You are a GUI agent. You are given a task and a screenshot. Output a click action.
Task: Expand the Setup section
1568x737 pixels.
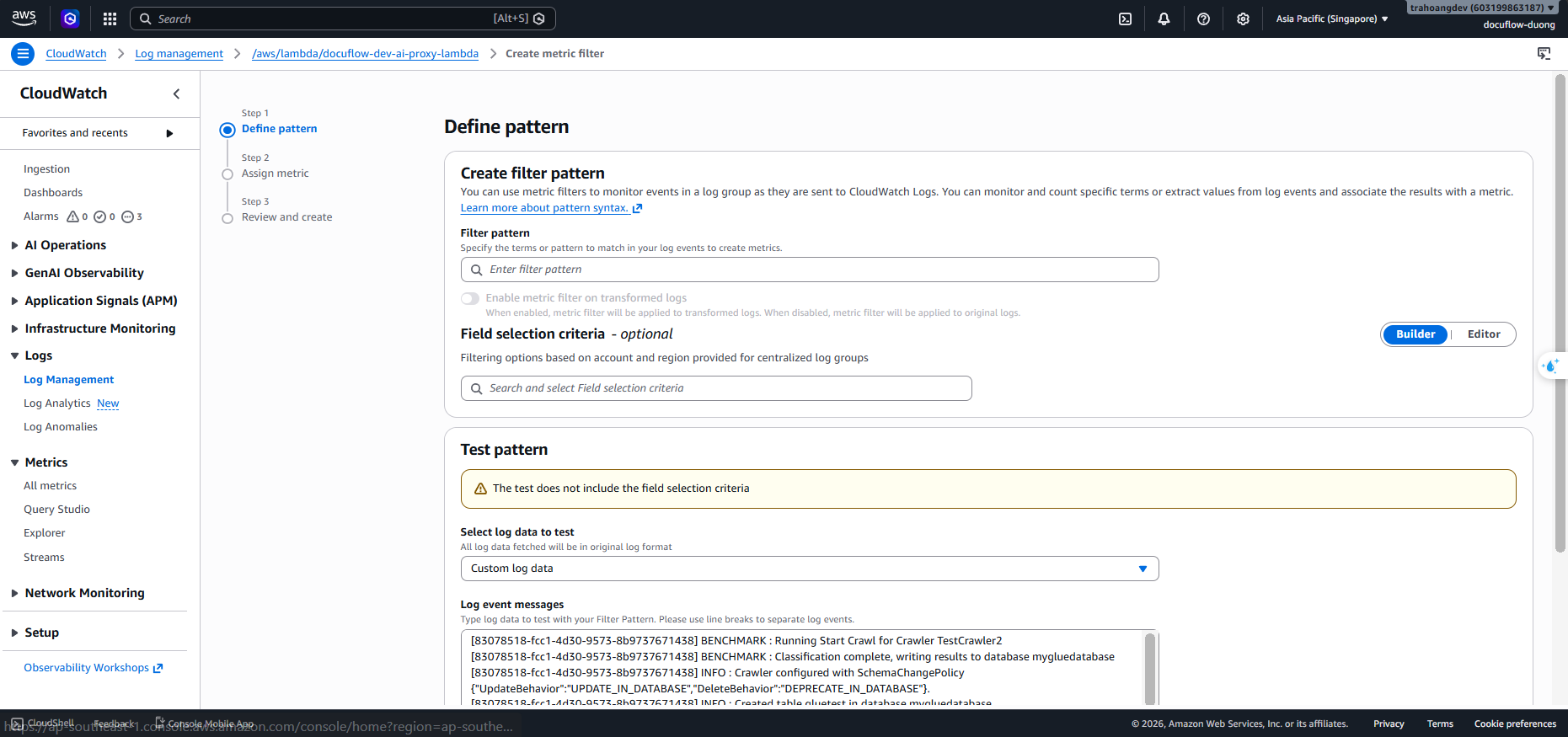(15, 633)
